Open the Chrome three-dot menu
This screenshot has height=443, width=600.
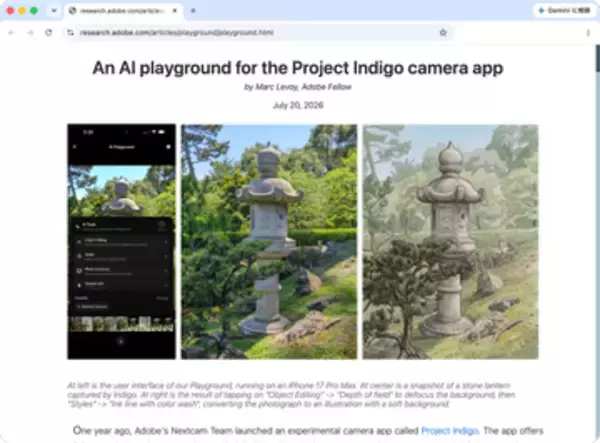pyautogui.click(x=588, y=33)
